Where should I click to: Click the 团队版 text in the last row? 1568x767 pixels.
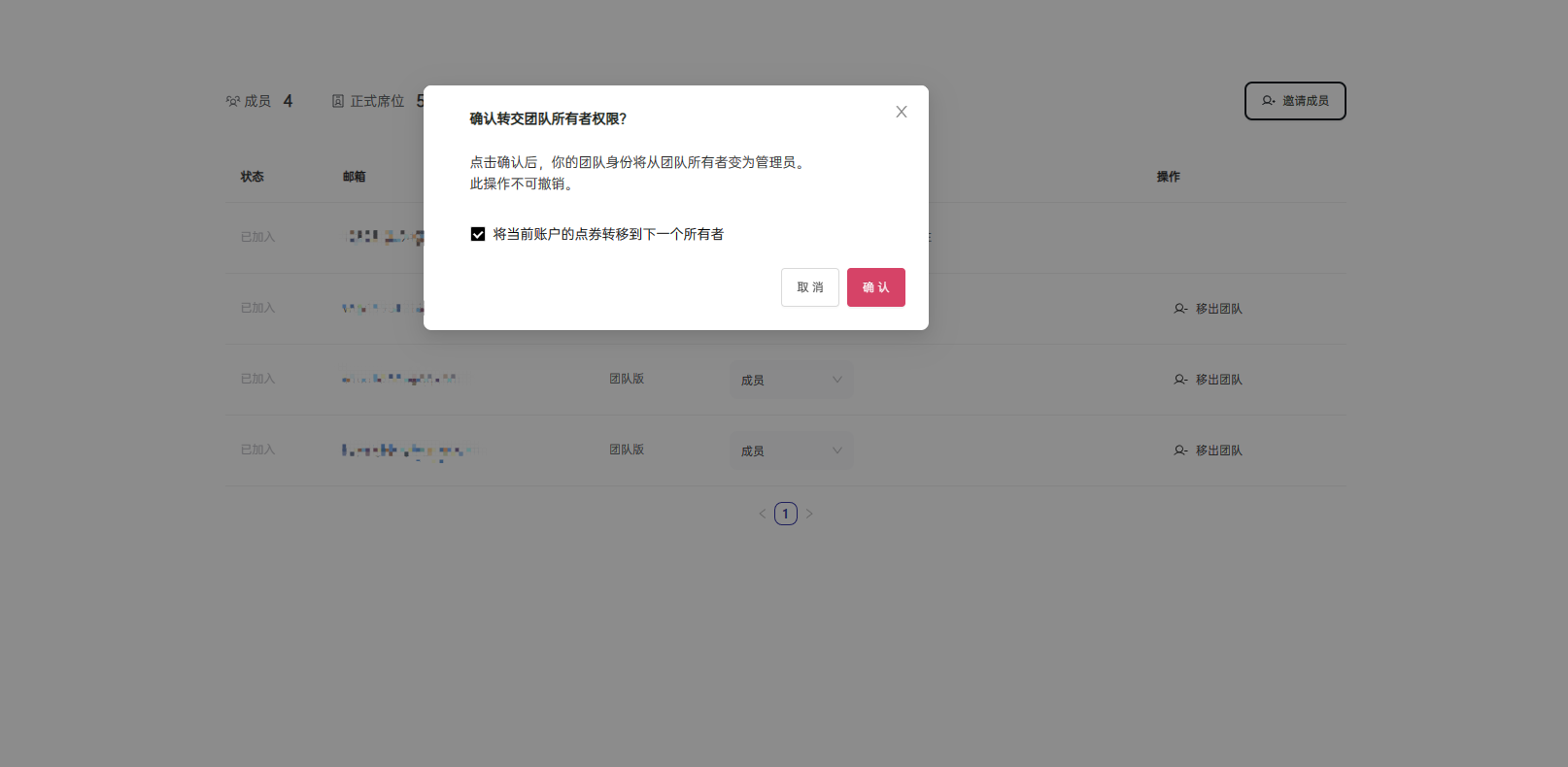coord(627,450)
